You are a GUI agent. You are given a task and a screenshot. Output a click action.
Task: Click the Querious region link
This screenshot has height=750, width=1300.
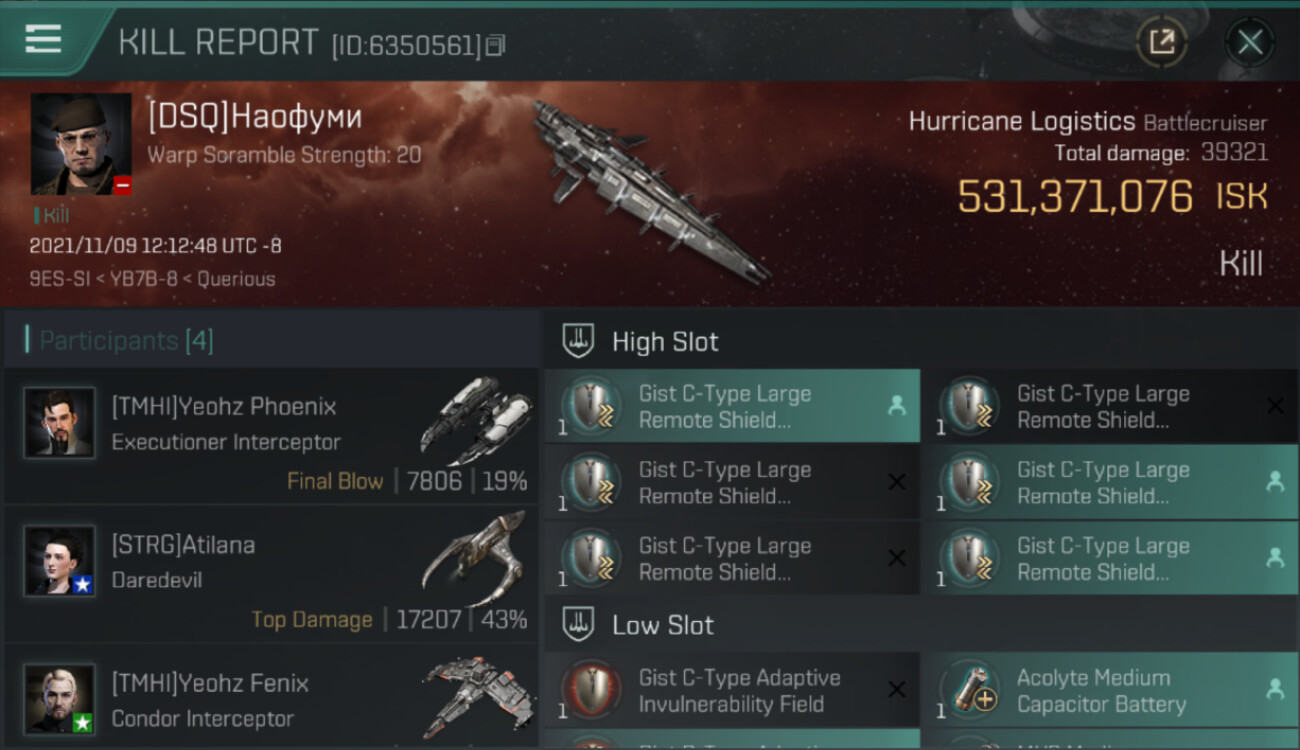pos(236,279)
